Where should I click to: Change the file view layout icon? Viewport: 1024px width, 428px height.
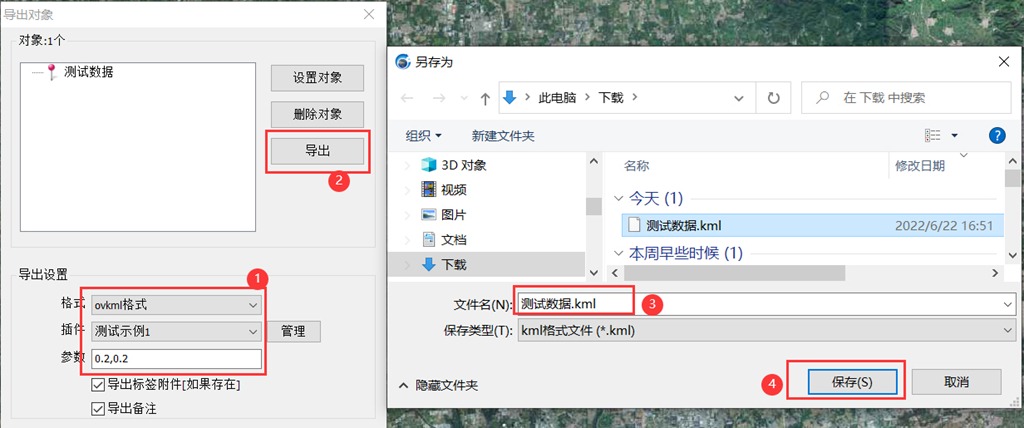tap(934, 135)
